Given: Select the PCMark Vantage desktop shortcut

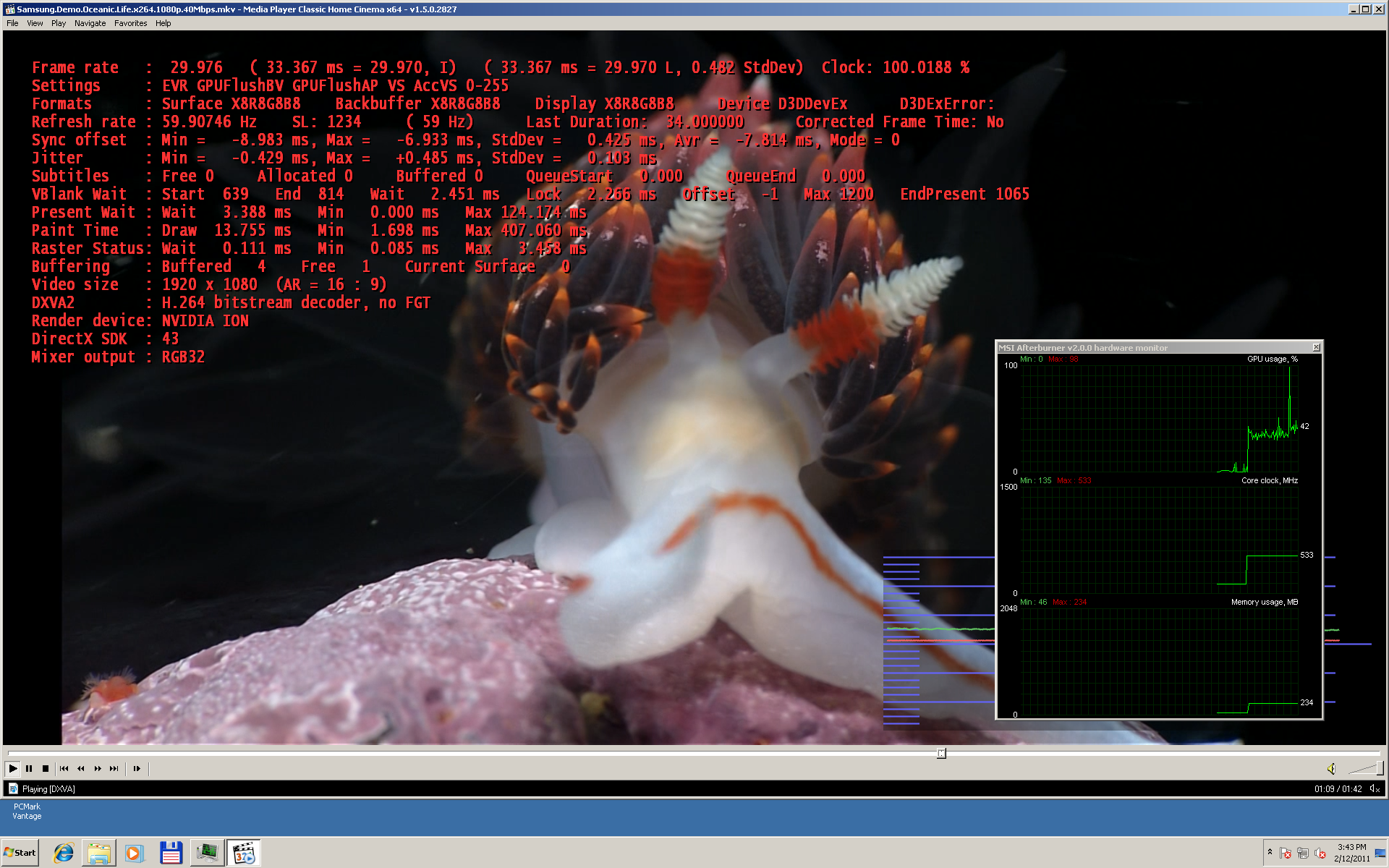Looking at the screenshot, I should 27,811.
